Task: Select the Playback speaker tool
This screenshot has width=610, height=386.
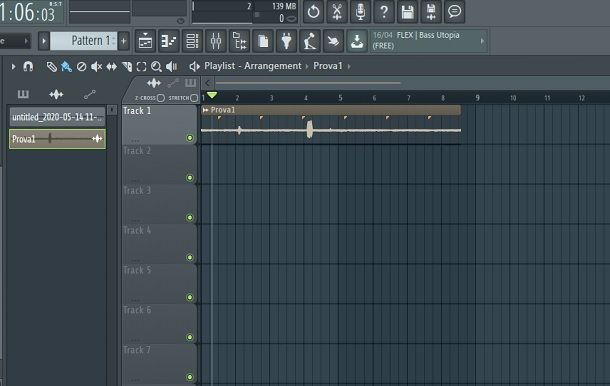Action: [x=172, y=67]
